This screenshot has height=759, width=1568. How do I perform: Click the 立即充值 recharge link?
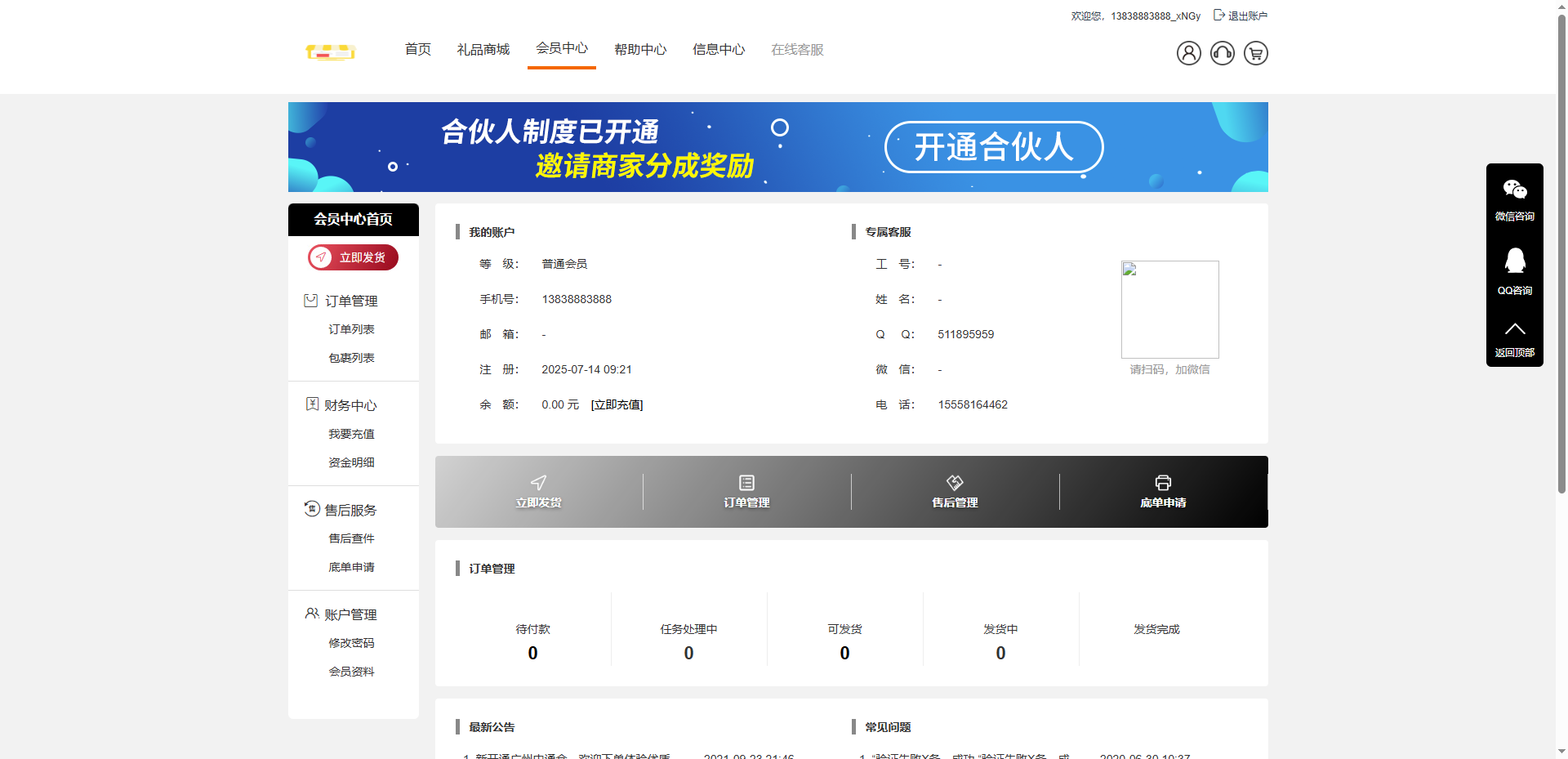pos(617,405)
